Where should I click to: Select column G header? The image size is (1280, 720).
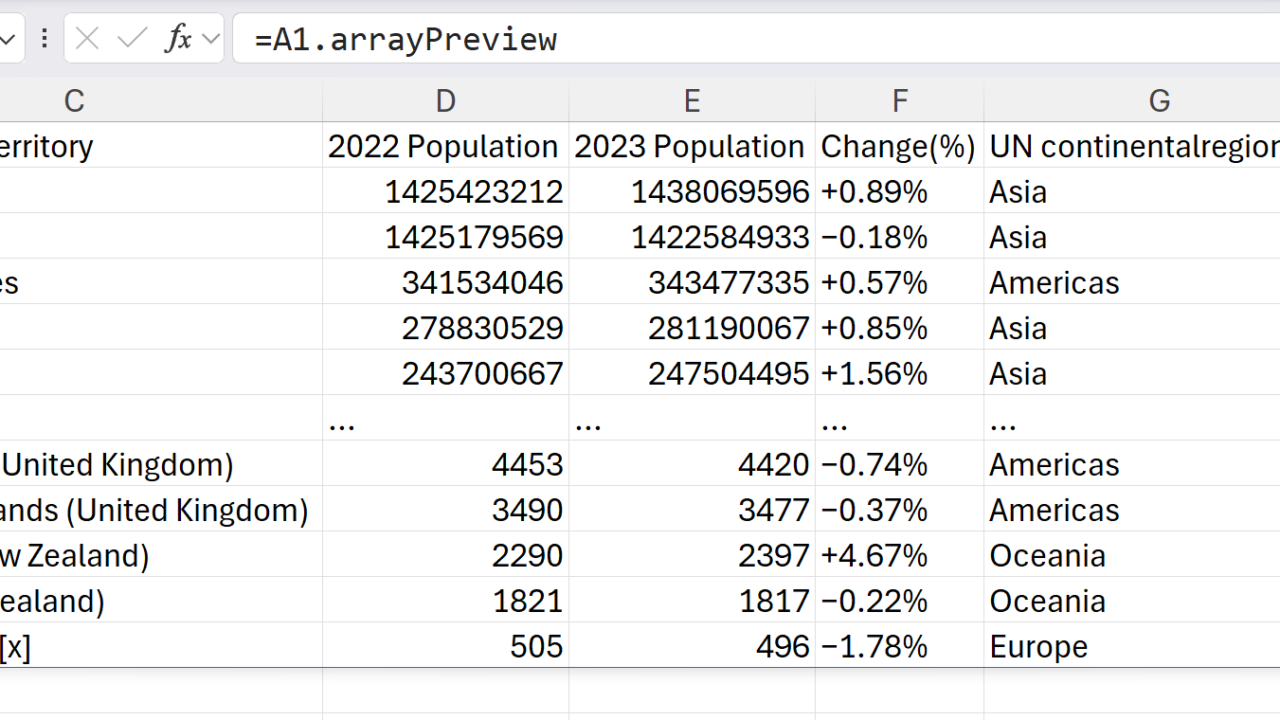pyautogui.click(x=1159, y=101)
